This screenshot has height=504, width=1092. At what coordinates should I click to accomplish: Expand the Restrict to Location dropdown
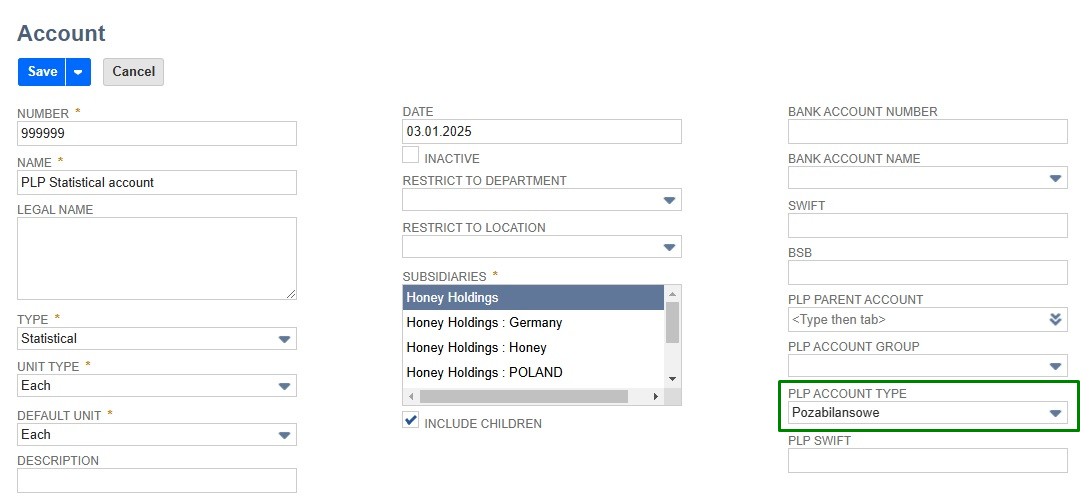pos(670,247)
